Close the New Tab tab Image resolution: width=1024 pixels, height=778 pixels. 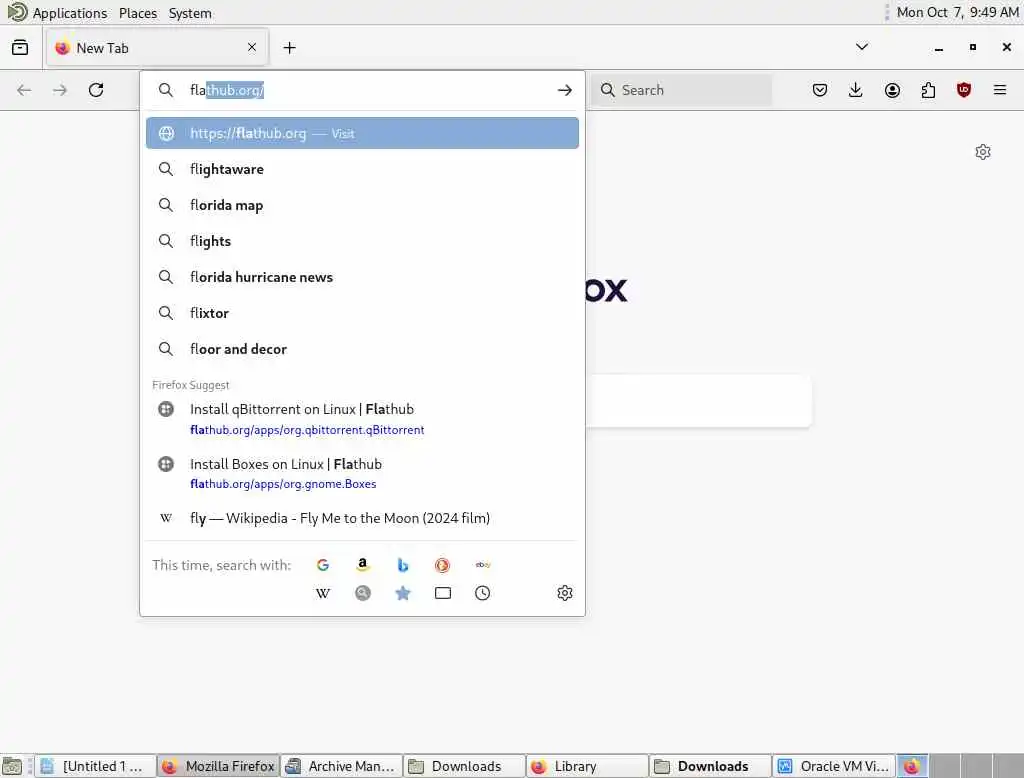252,47
